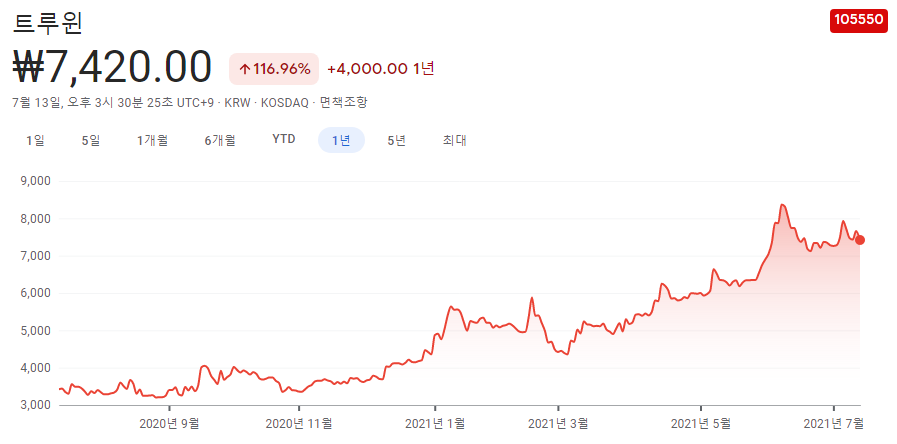Image resolution: width=897 pixels, height=444 pixels.
Task: Click the 9,000 y-axis label
Action: 35,181
